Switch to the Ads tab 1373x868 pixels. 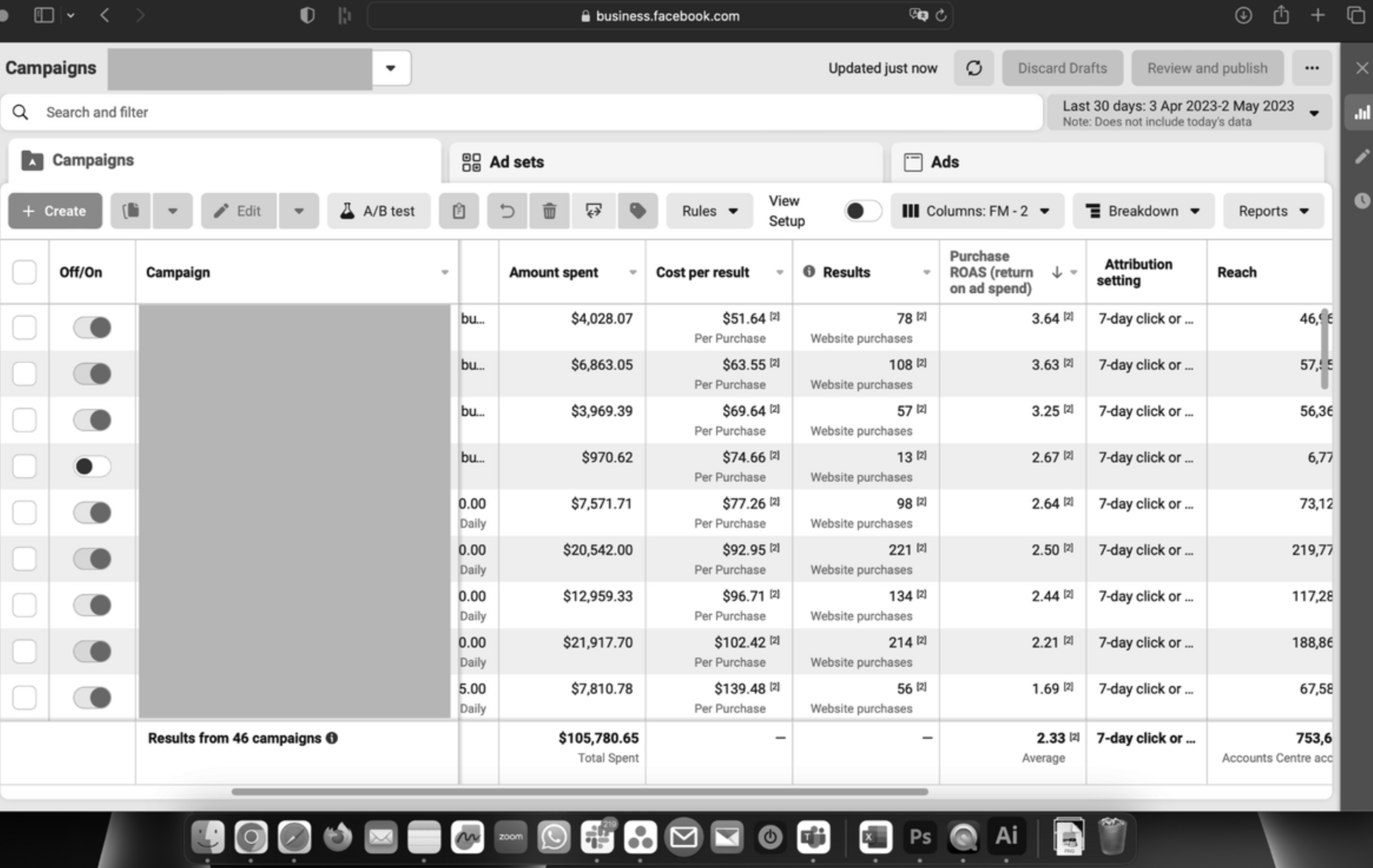[944, 162]
